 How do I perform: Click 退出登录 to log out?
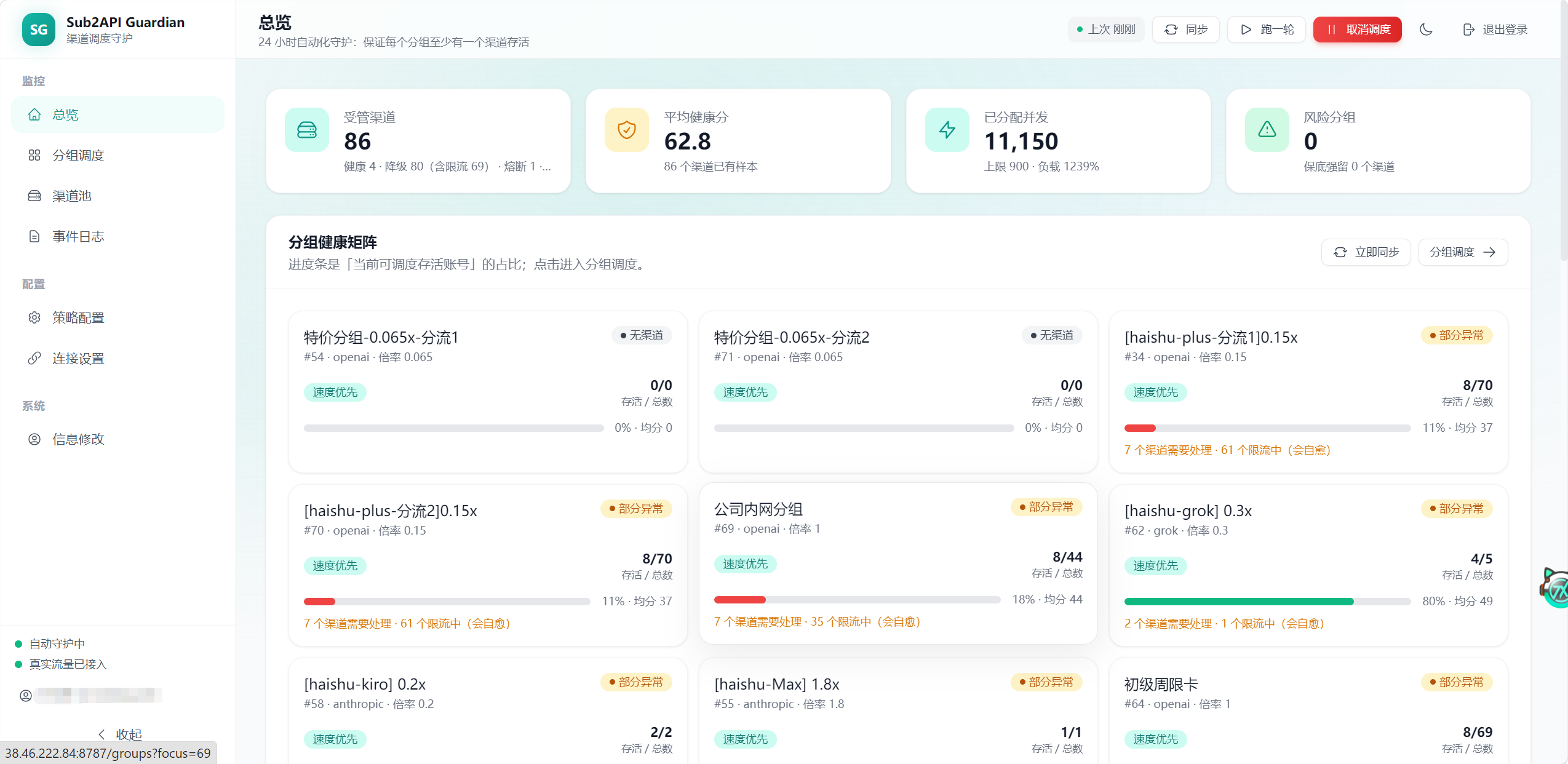1495,30
